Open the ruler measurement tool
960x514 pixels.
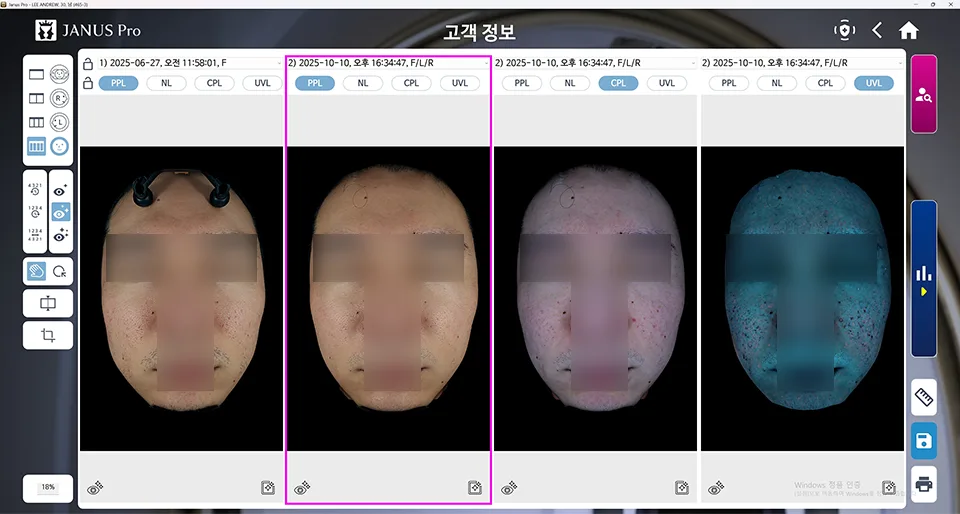pyautogui.click(x=924, y=397)
